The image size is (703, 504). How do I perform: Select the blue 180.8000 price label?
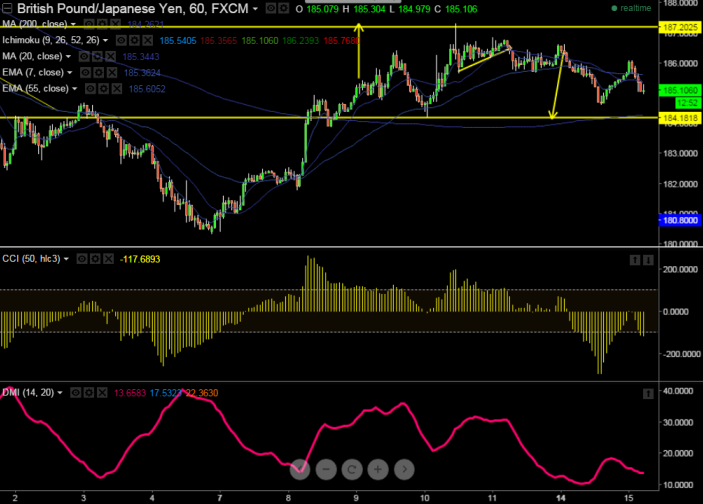680,220
